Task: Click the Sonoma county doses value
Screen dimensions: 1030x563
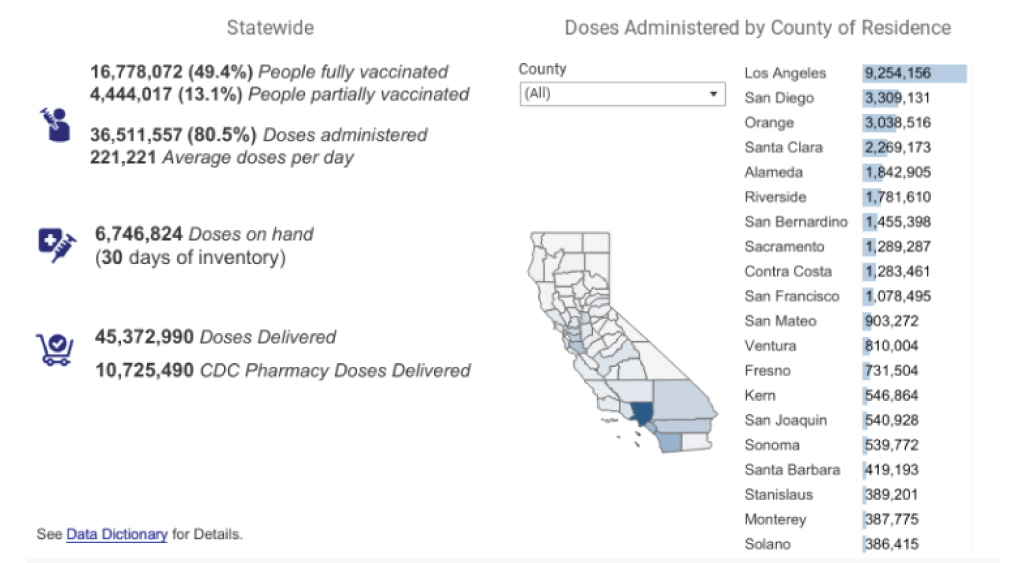Action: click(891, 445)
